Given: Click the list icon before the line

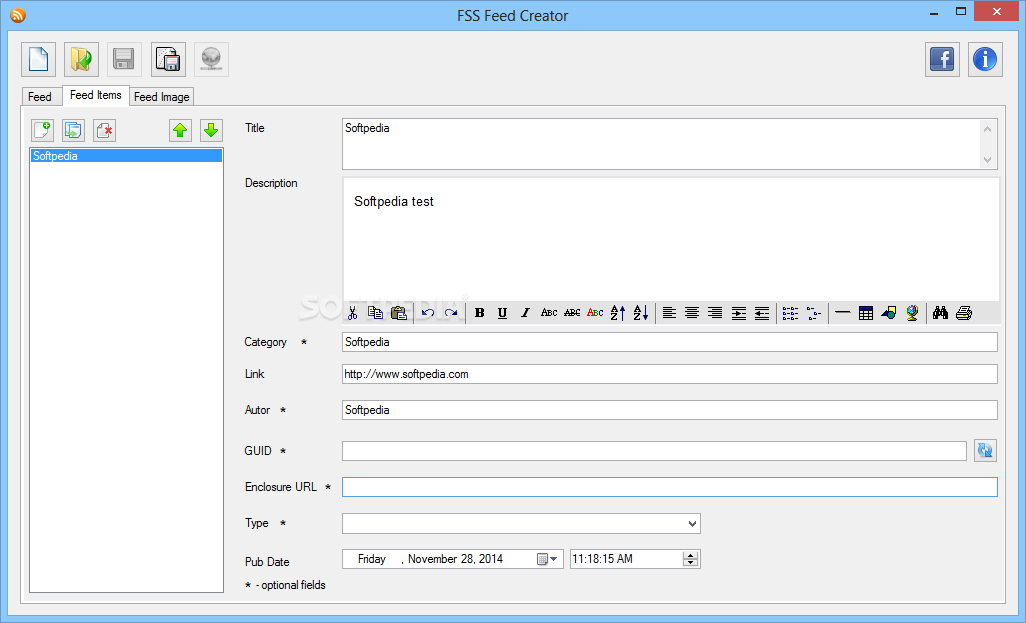Looking at the screenshot, I should coord(813,313).
